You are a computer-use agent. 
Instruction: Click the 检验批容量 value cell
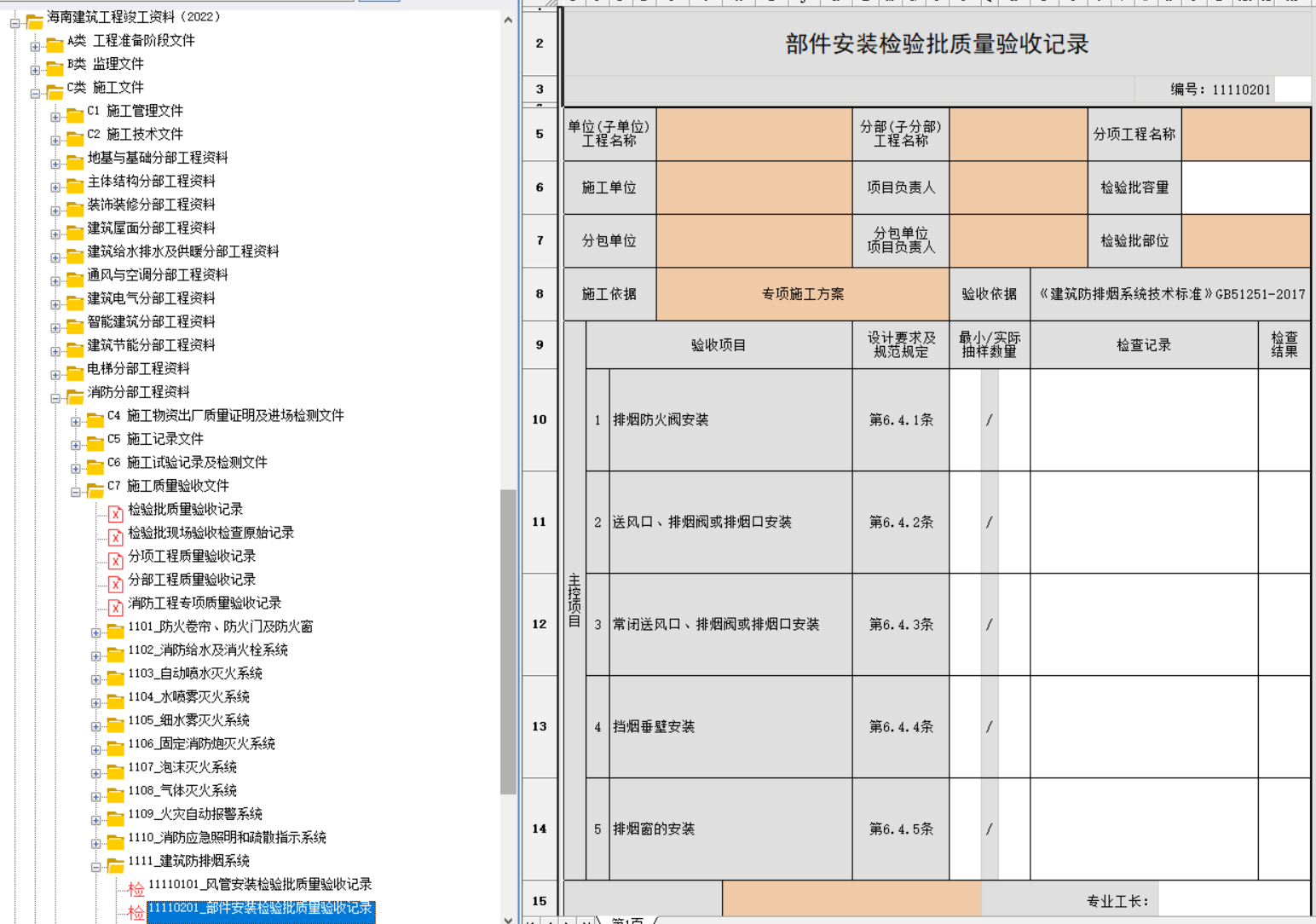(1246, 188)
